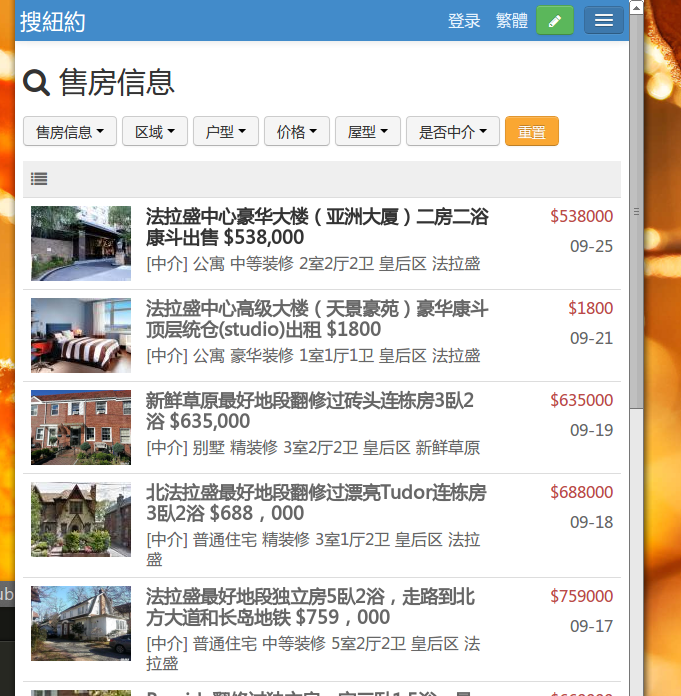
Task: Click thumbnail of the $538000 building listing
Action: (x=81, y=243)
